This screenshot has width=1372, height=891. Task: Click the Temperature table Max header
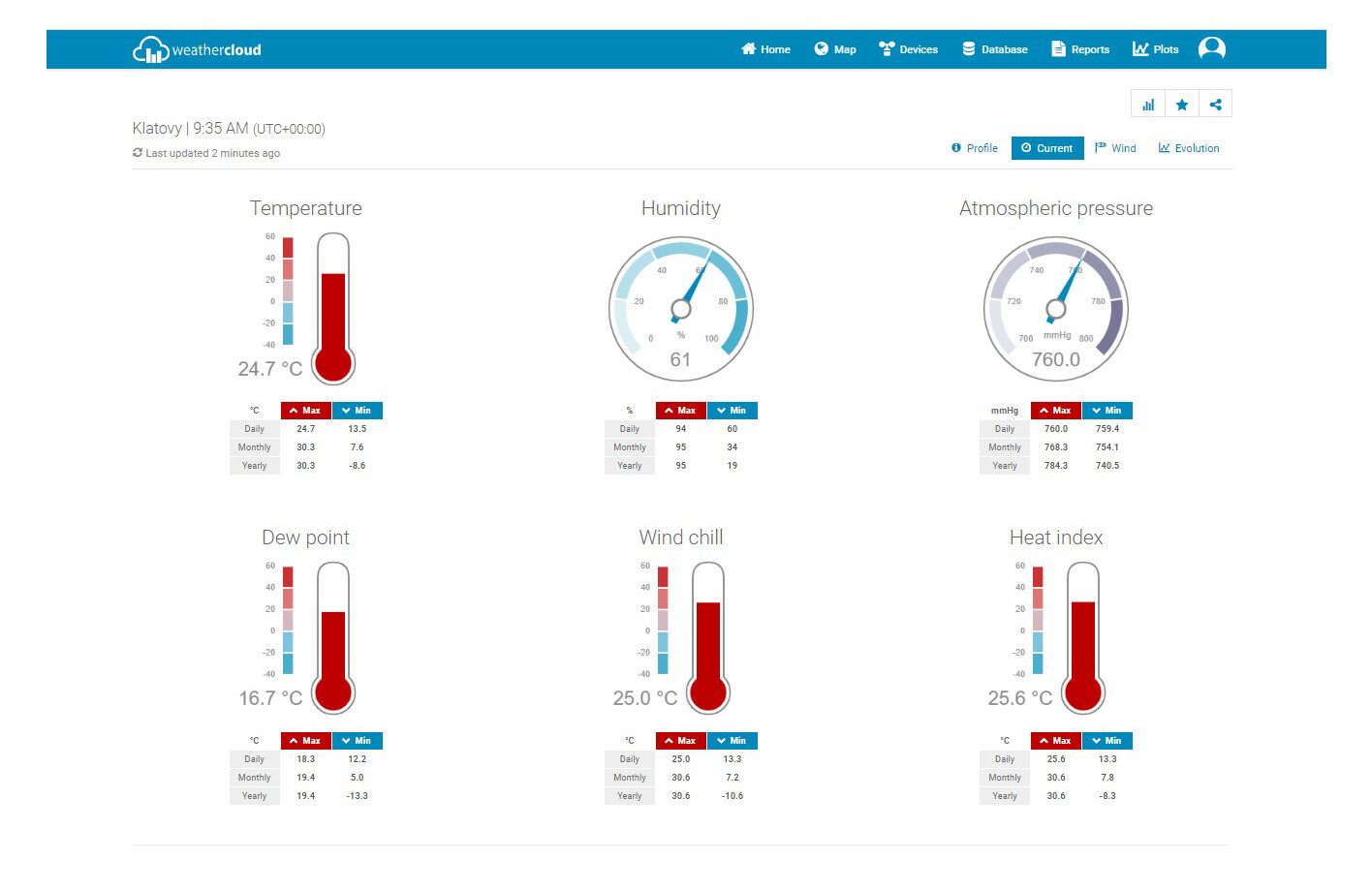click(x=305, y=411)
